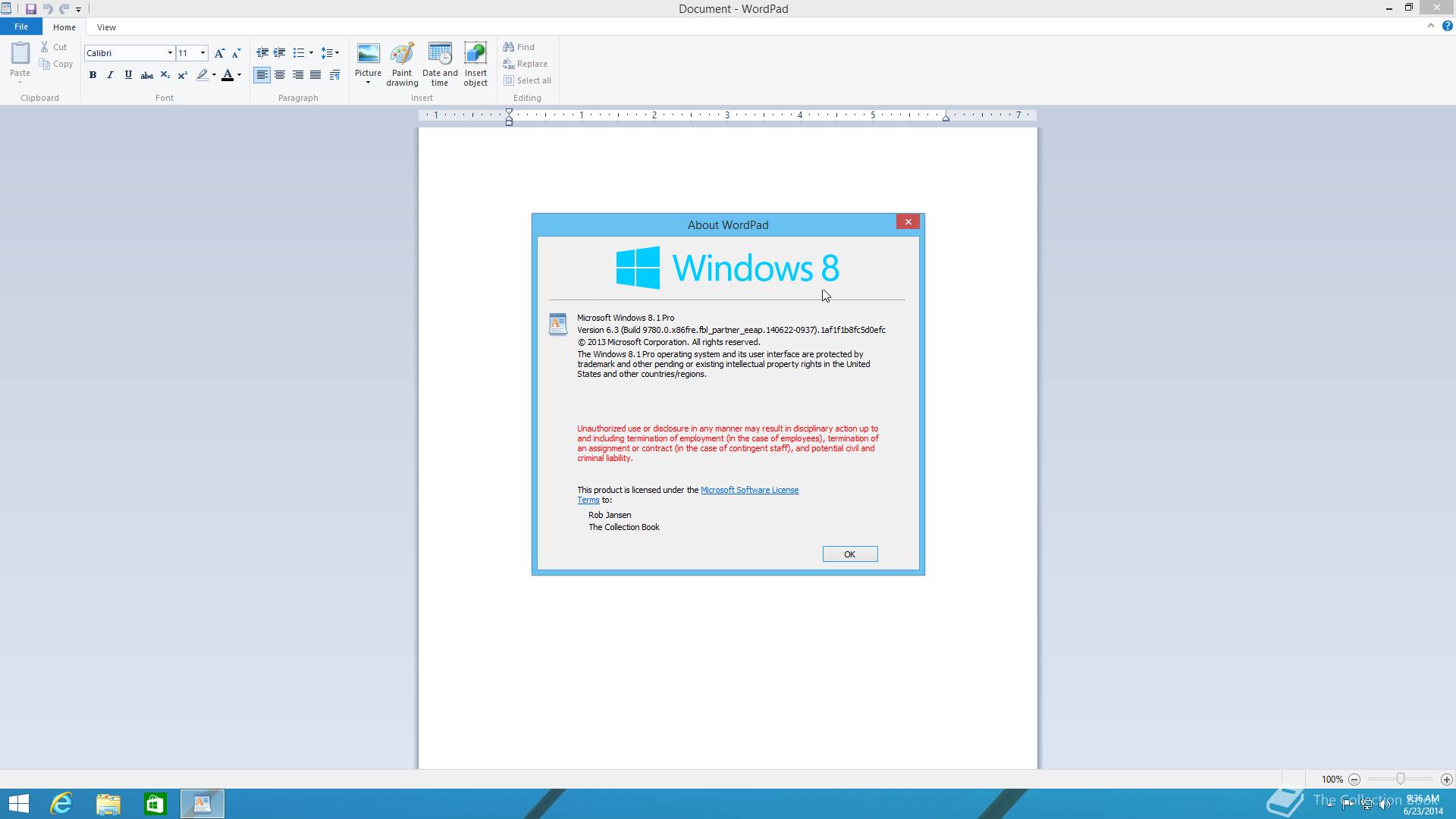Screen dimensions: 1456x819
Task: Click the Cut scissors icon
Action: [45, 47]
